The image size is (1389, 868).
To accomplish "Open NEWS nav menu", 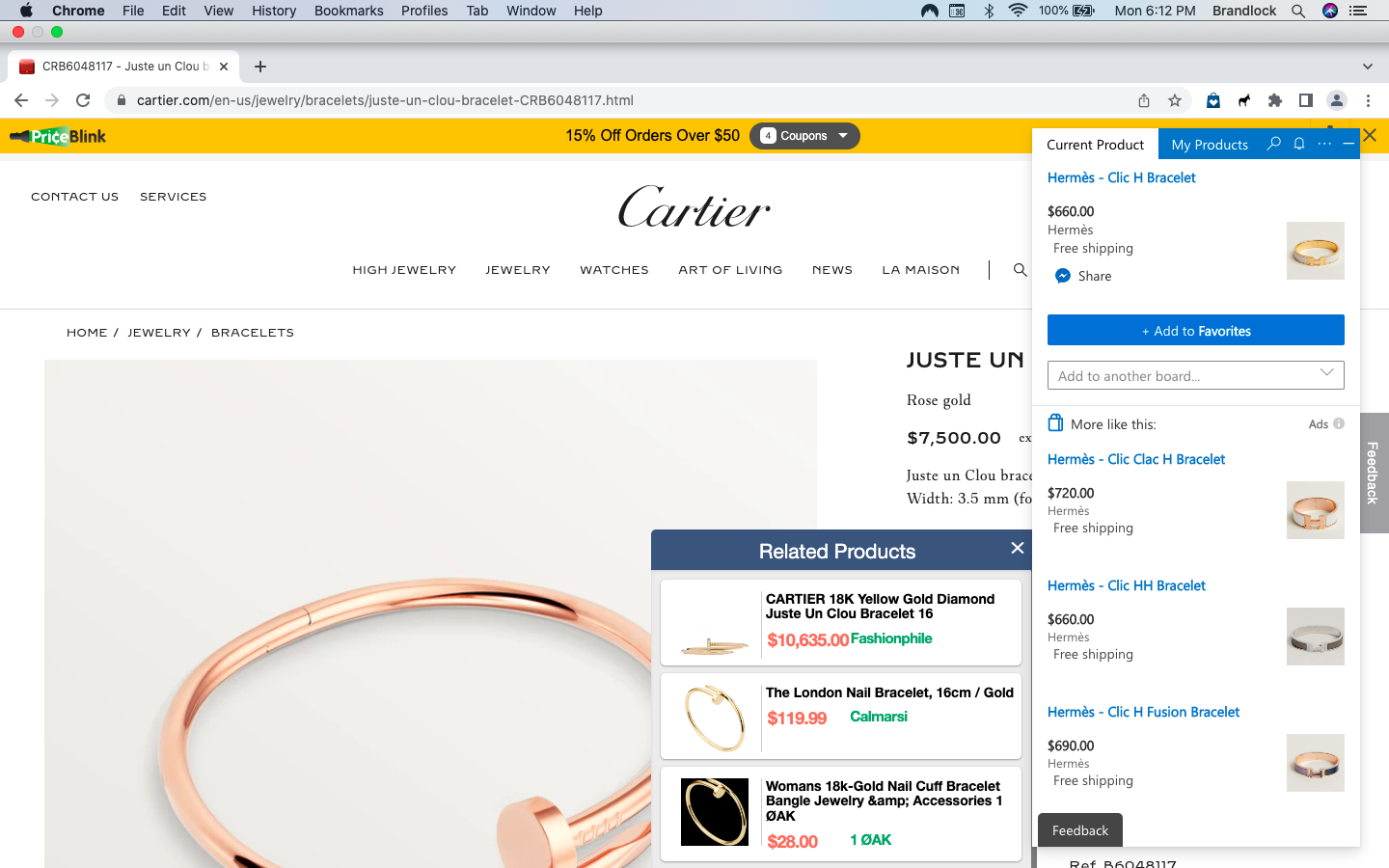I will tap(832, 270).
